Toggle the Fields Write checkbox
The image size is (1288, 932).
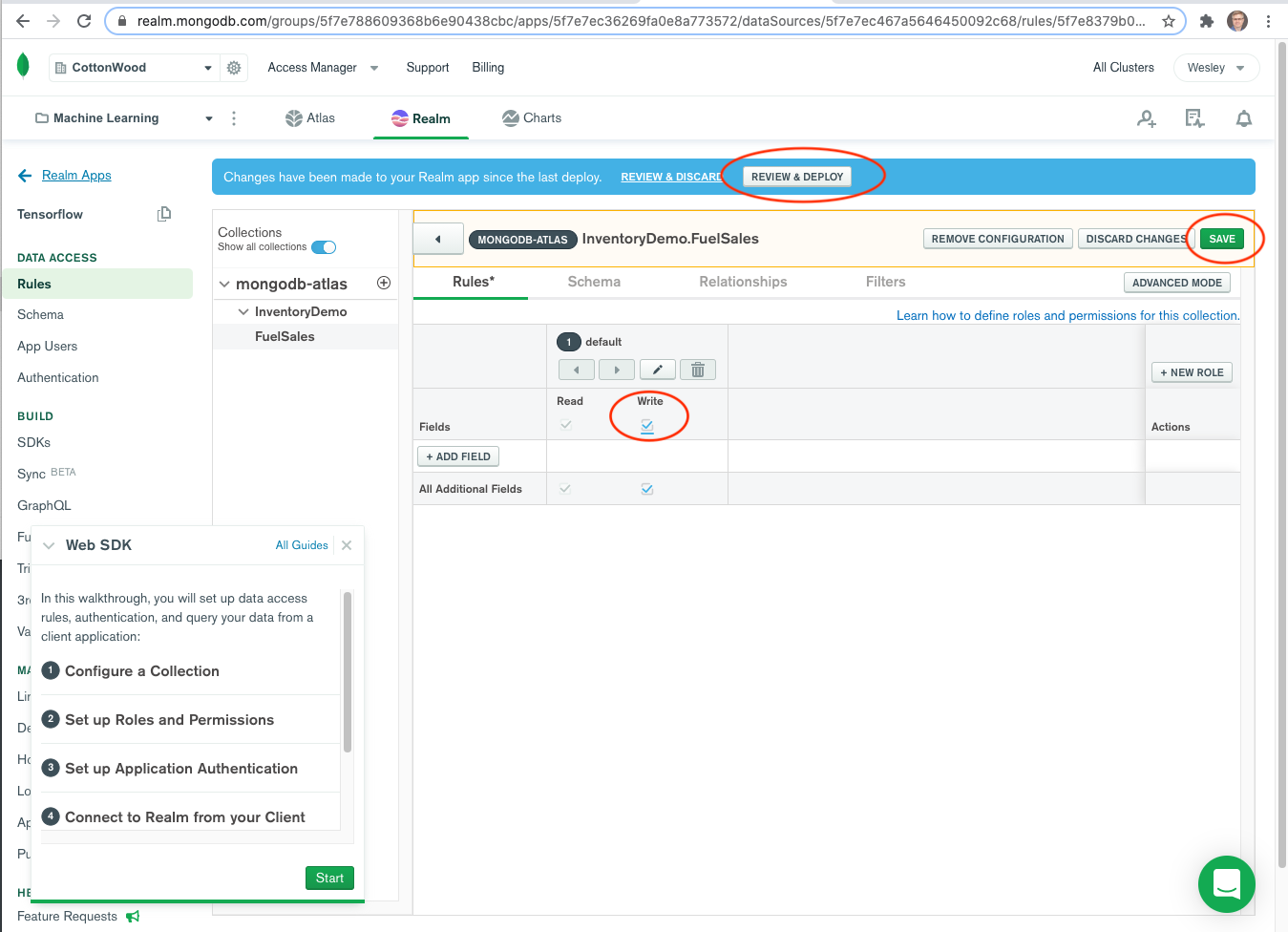click(647, 426)
